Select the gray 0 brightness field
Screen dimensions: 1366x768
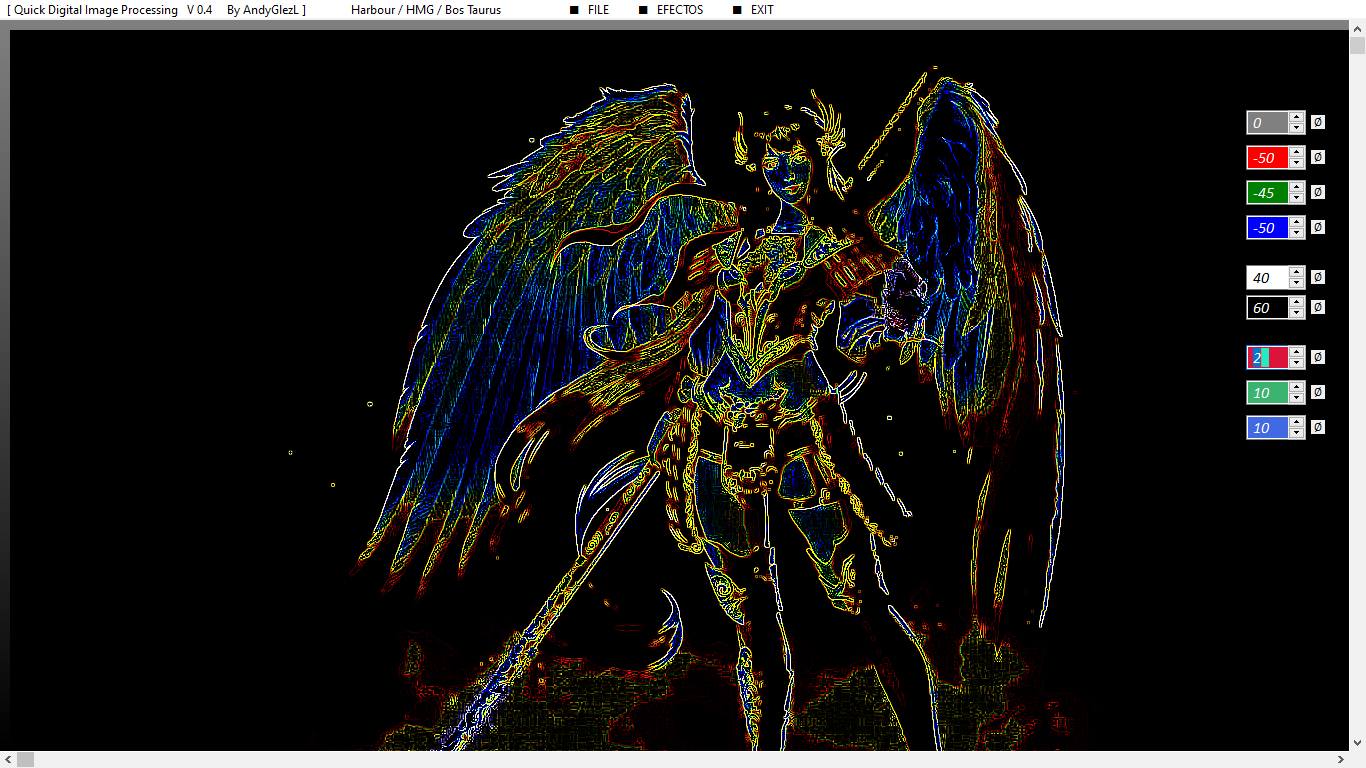pyautogui.click(x=1267, y=123)
